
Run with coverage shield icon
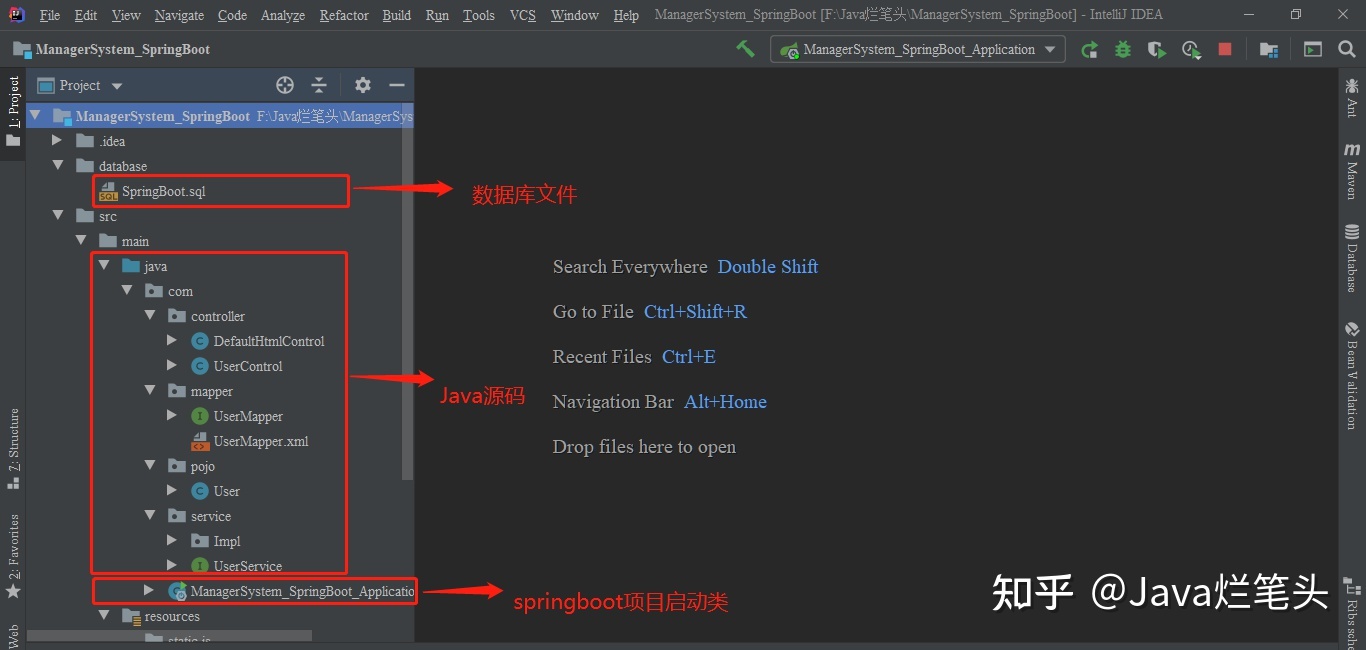[x=1157, y=49]
